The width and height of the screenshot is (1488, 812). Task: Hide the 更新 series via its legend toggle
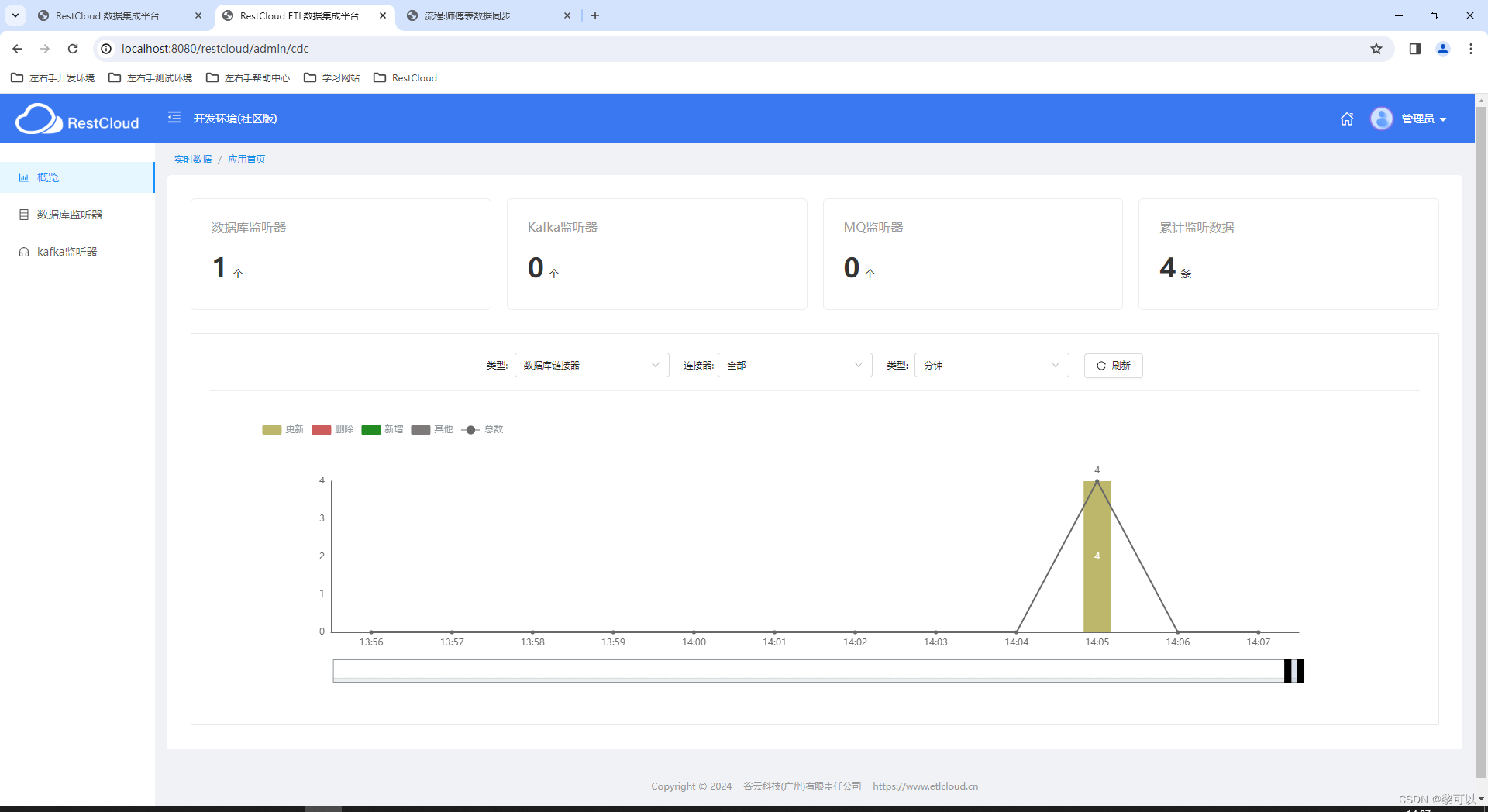pos(284,429)
